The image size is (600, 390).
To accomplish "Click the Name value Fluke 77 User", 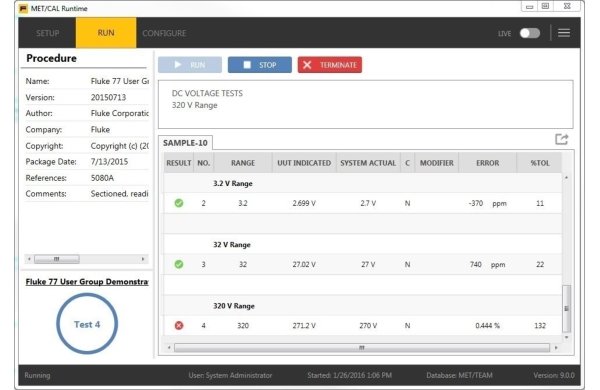I will (120, 81).
